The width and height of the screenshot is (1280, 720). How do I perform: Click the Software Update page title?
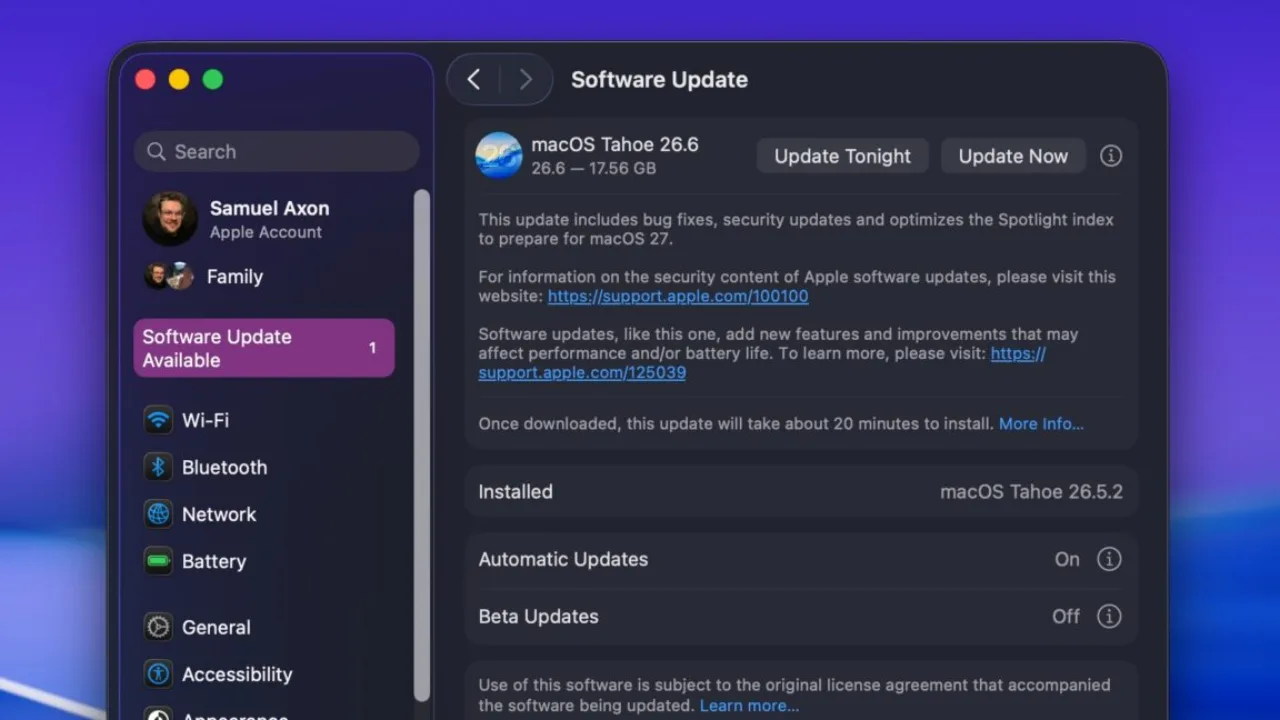click(659, 80)
